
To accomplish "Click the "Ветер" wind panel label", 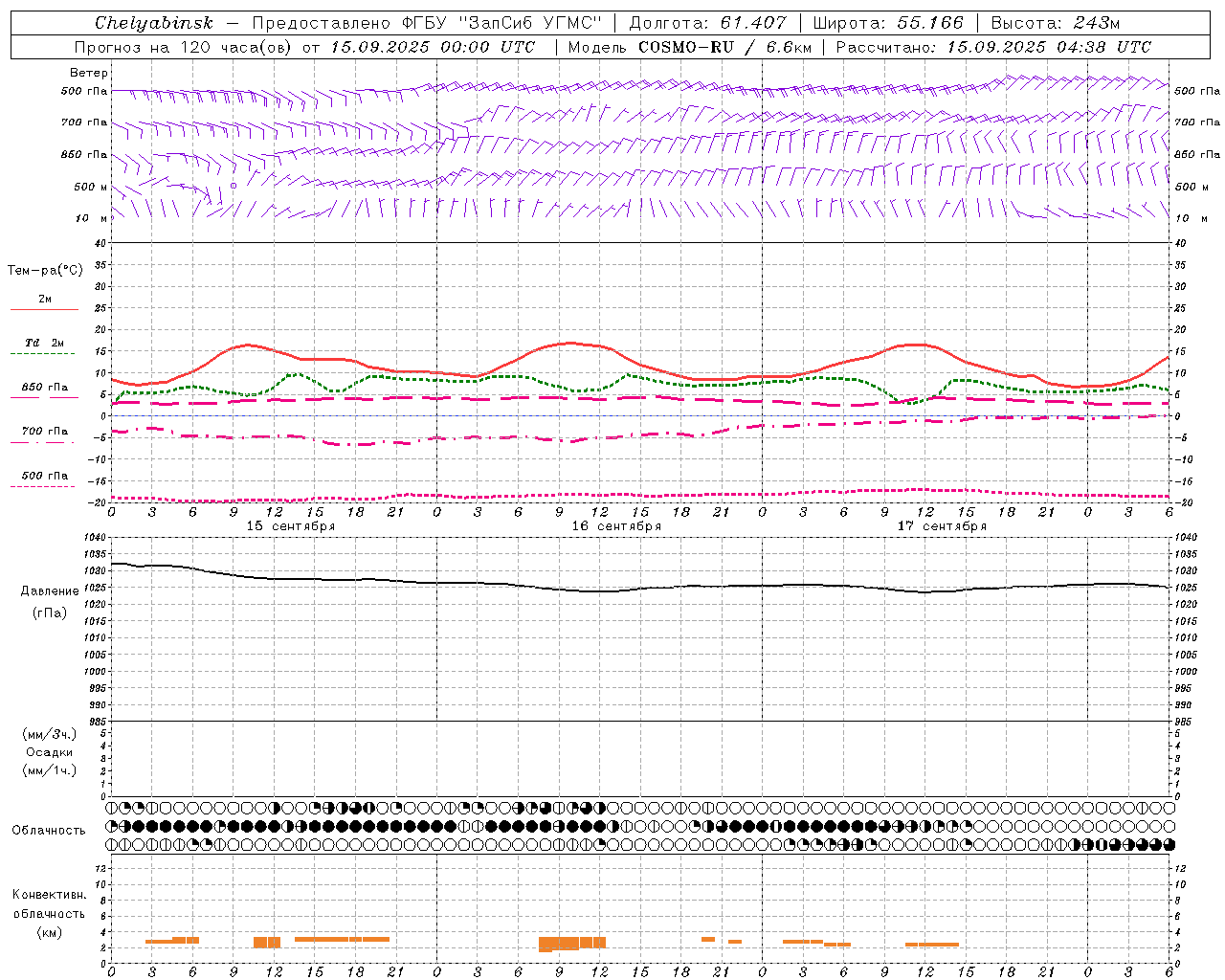I will [x=89, y=73].
